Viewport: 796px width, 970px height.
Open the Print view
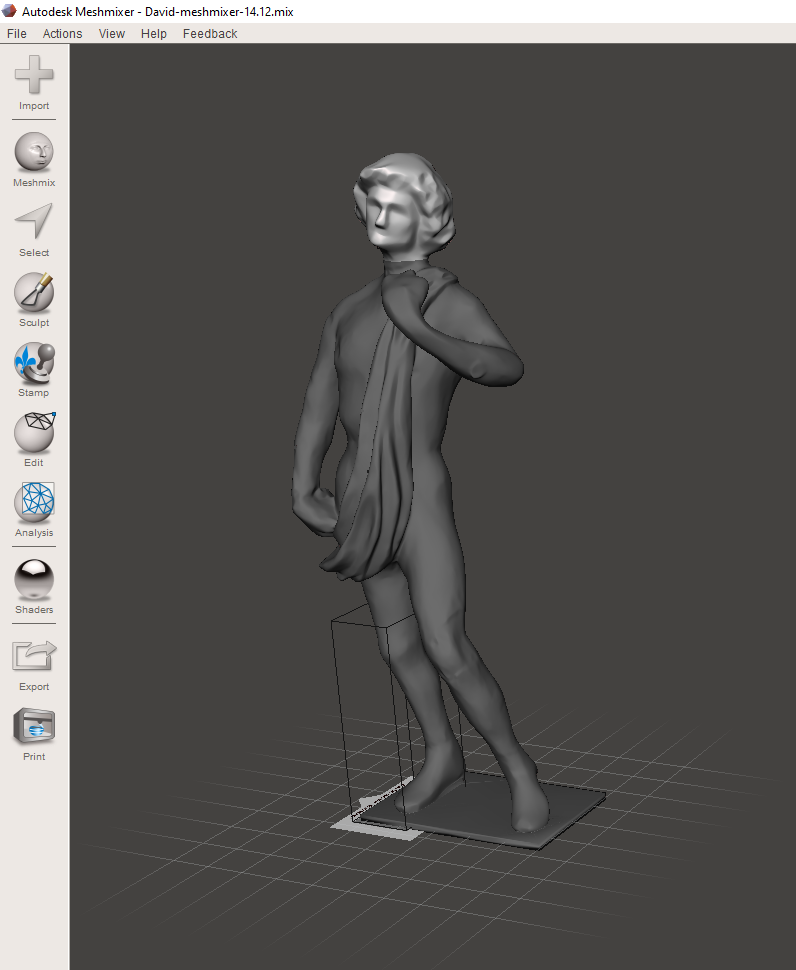coord(34,734)
